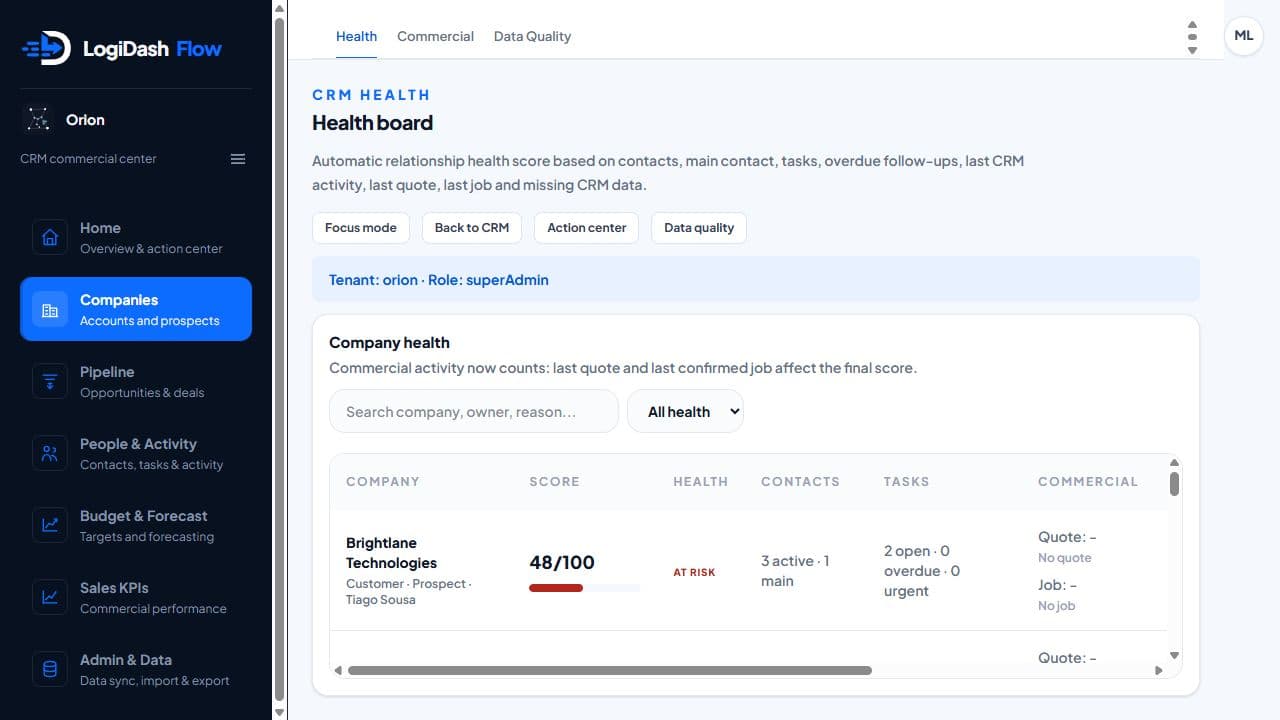Screen dimensions: 1280x720
Task: Click the COMPANY column header
Action: pos(383,481)
